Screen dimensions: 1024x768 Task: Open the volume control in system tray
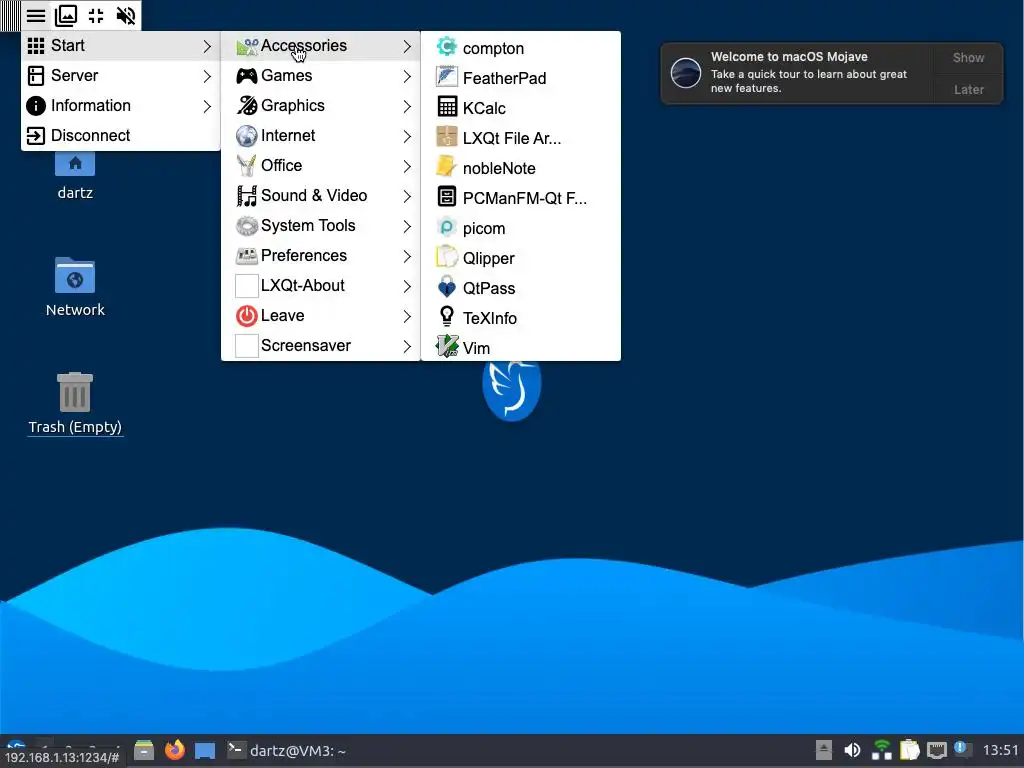coord(852,751)
